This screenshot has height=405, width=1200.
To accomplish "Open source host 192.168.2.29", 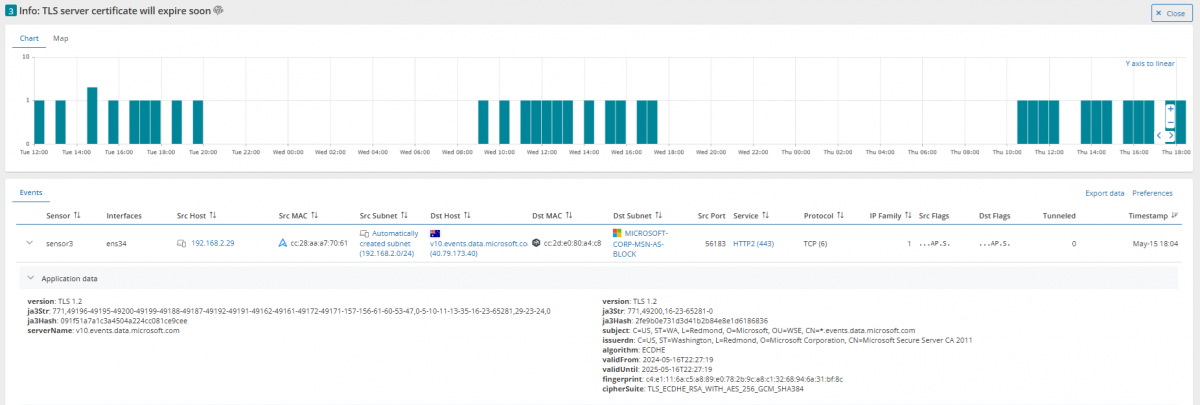I will 211,243.
